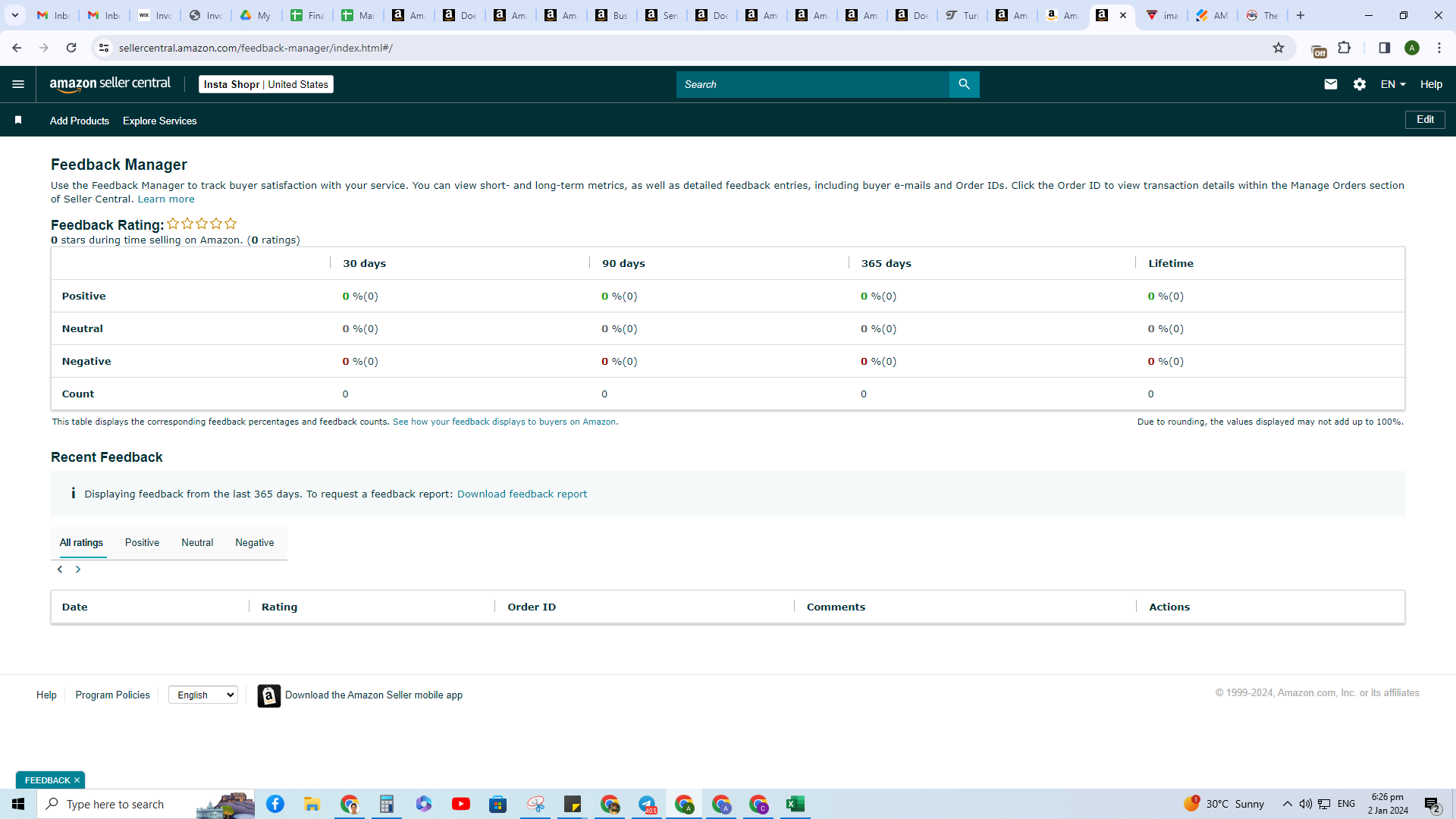Viewport: 1456px width, 819px height.
Task: Dismiss the FEEDBACK widget with X
Action: click(77, 780)
